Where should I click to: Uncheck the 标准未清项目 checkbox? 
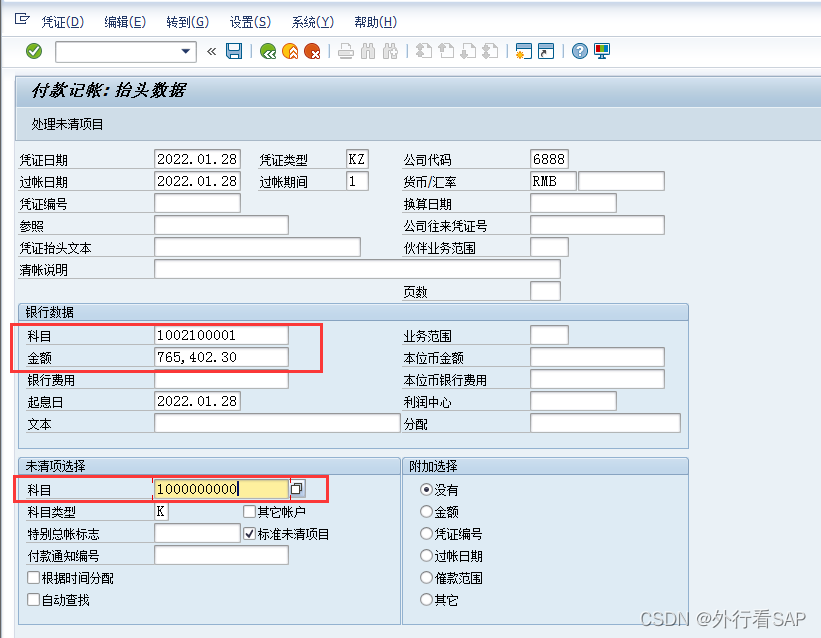tap(250, 534)
